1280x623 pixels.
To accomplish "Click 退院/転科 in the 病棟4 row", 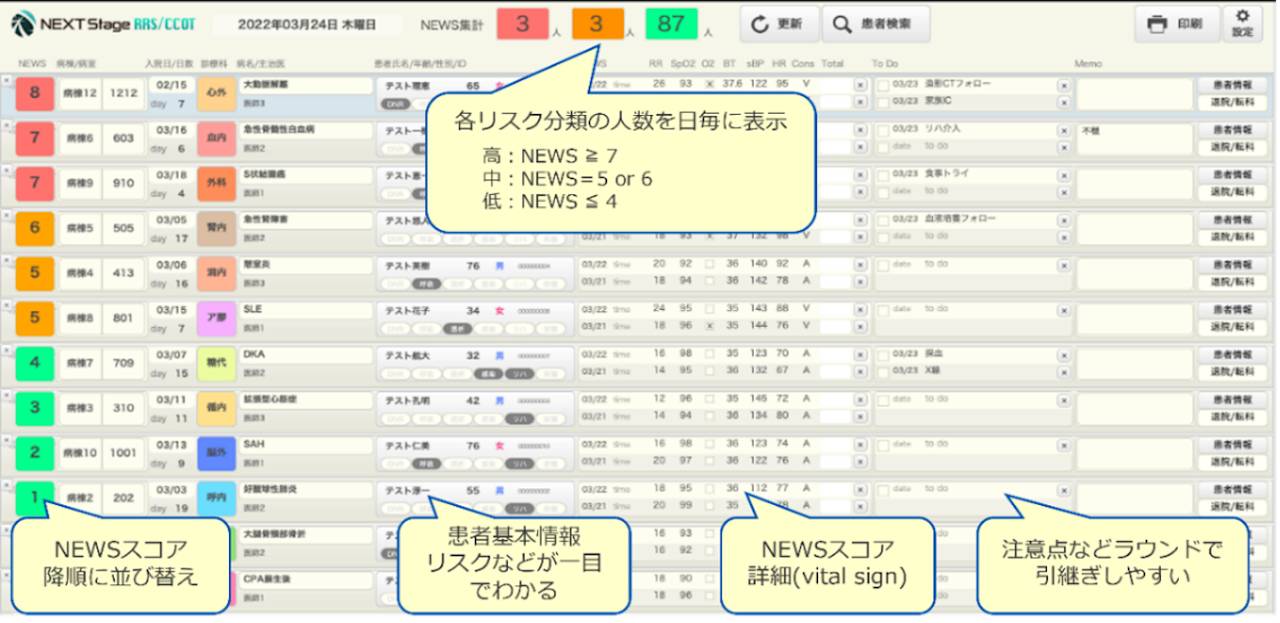I will coord(1232,281).
